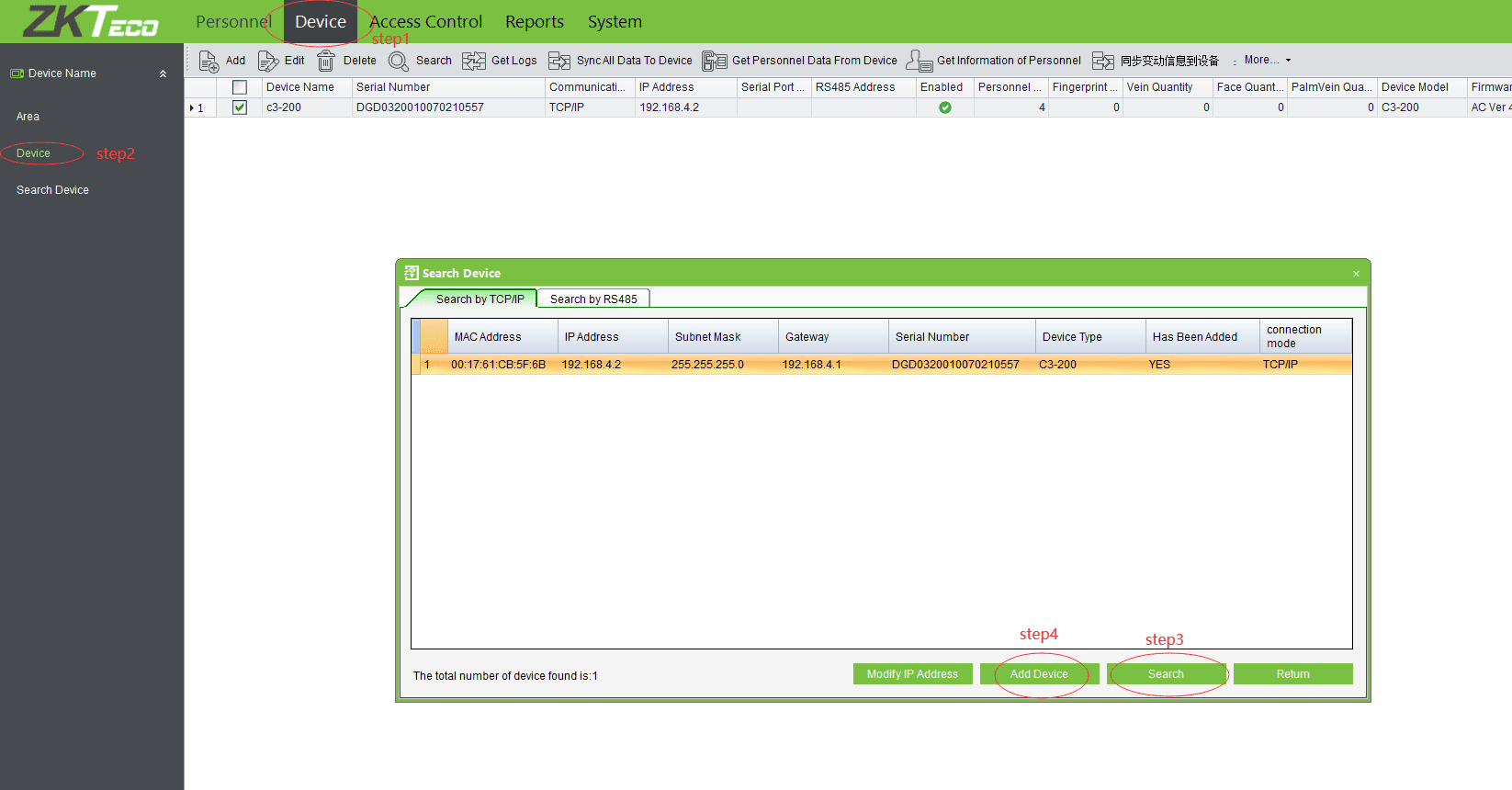Expand row 1 arrow in device grid
Viewport: 1512px width, 790px height.
(192, 107)
